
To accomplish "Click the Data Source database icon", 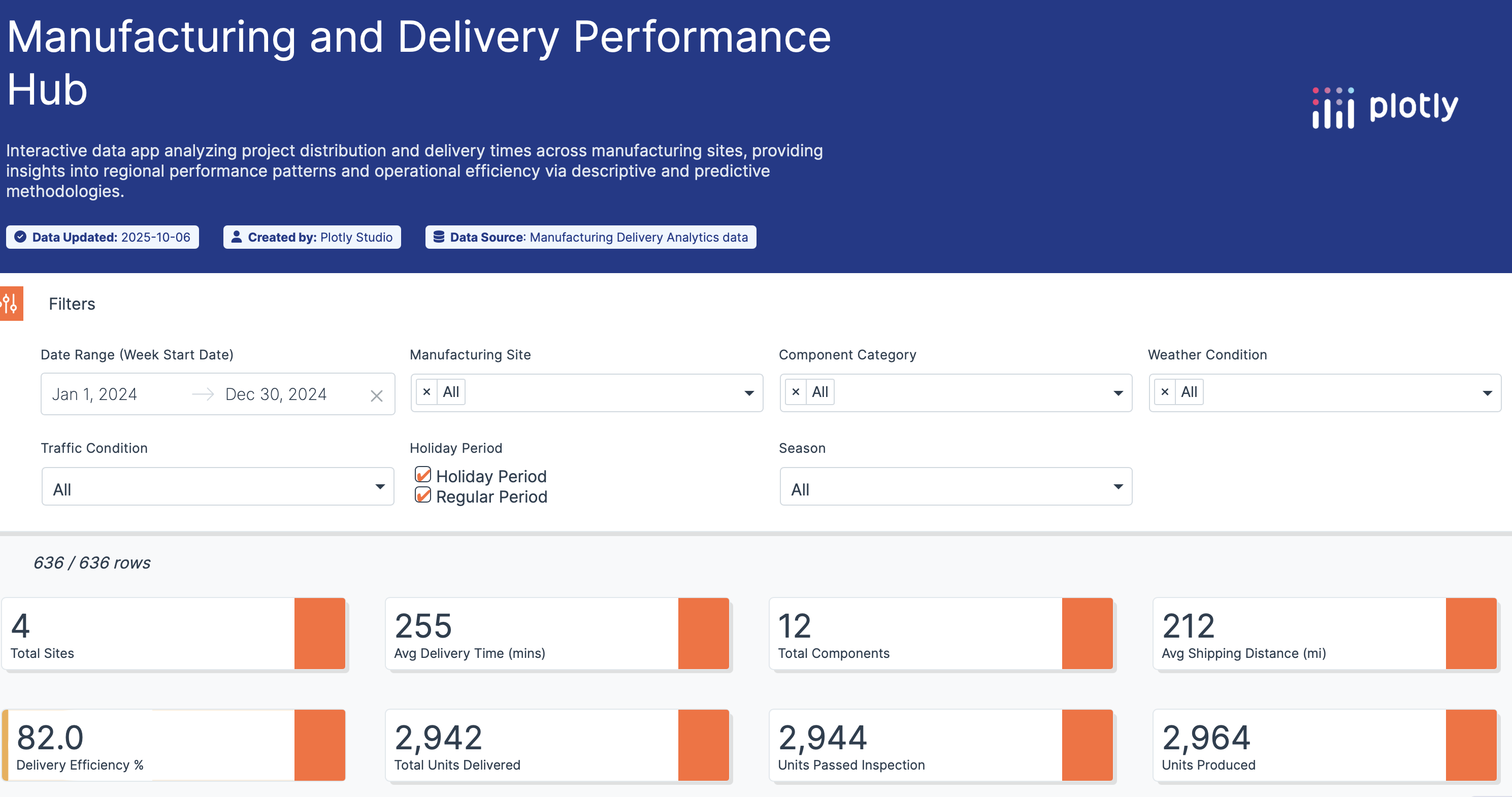I will pyautogui.click(x=439, y=237).
